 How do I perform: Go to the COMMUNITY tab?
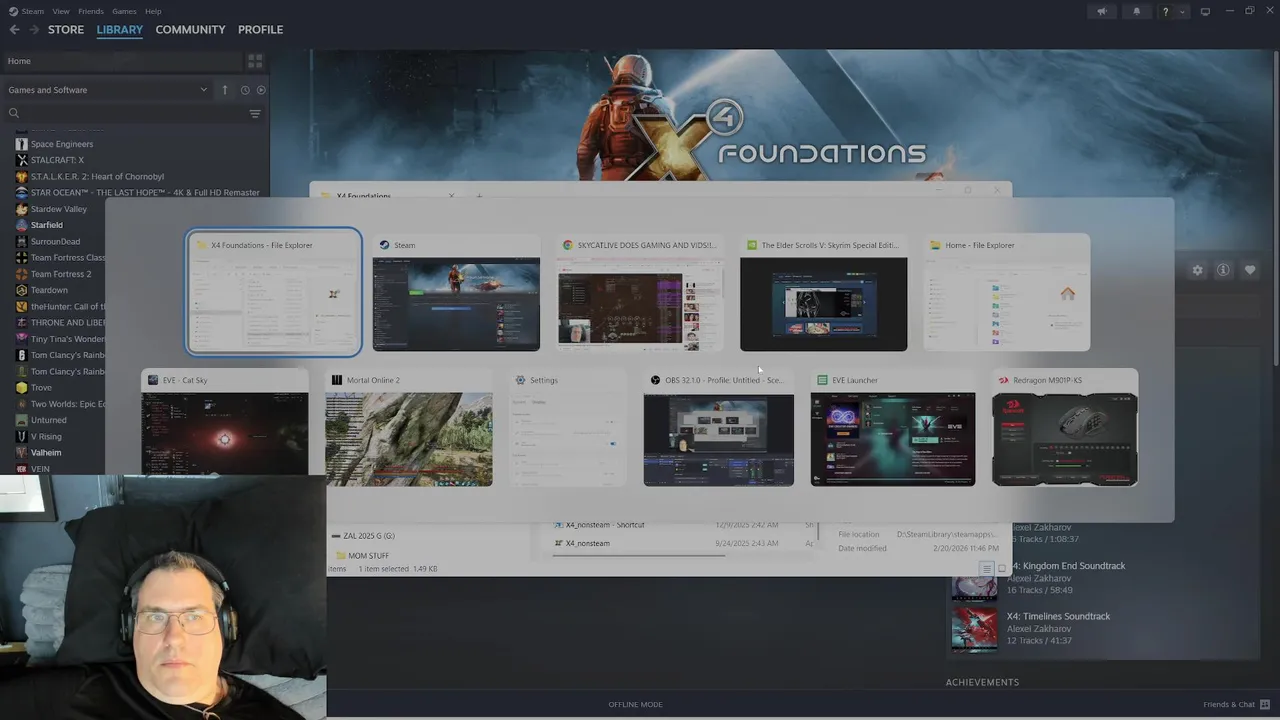(x=190, y=30)
